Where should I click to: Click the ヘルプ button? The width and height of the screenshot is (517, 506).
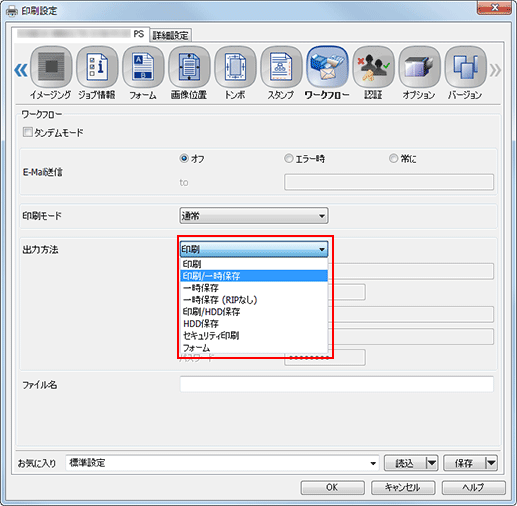pyautogui.click(x=474, y=488)
